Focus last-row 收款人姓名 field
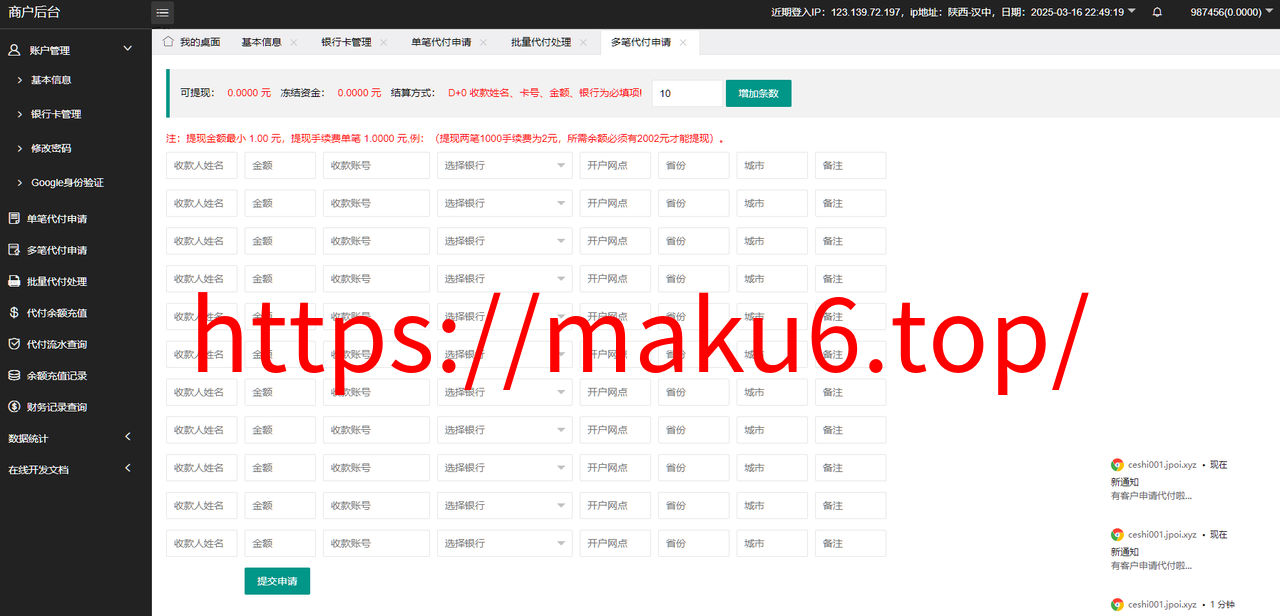The width and height of the screenshot is (1280, 616). (x=202, y=543)
